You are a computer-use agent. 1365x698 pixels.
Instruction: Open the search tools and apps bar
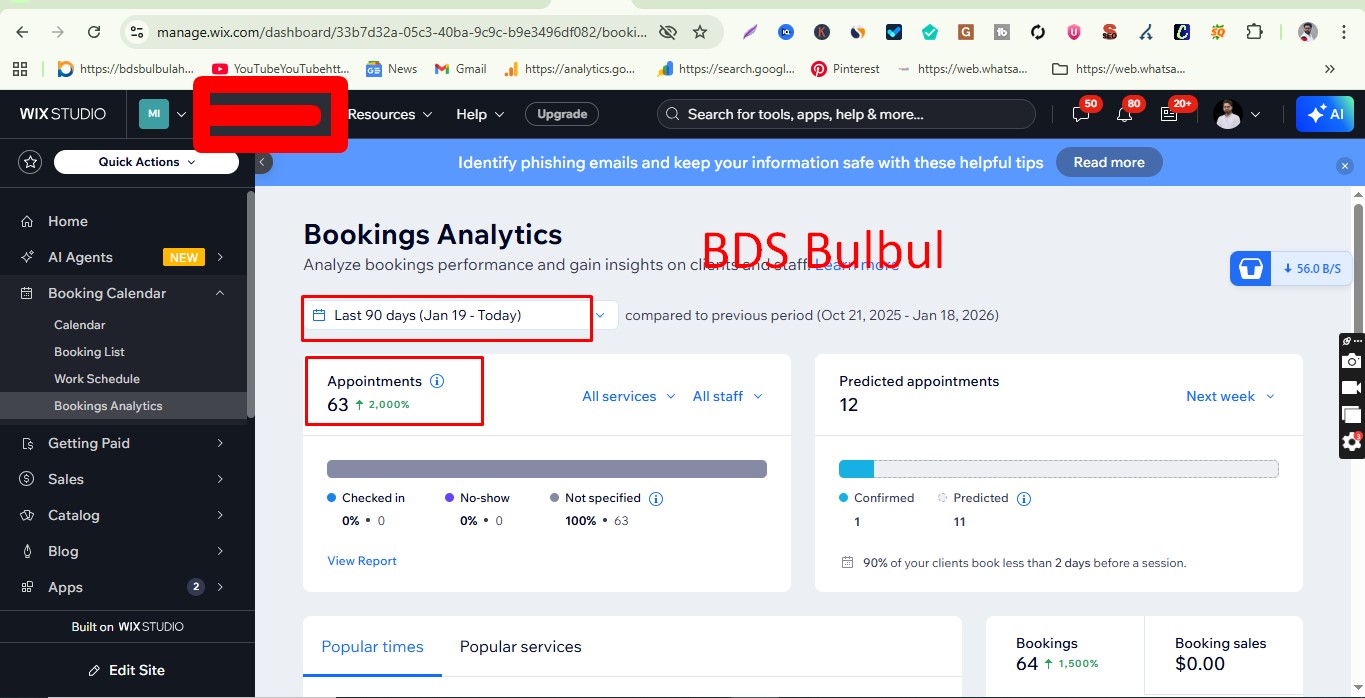point(845,113)
